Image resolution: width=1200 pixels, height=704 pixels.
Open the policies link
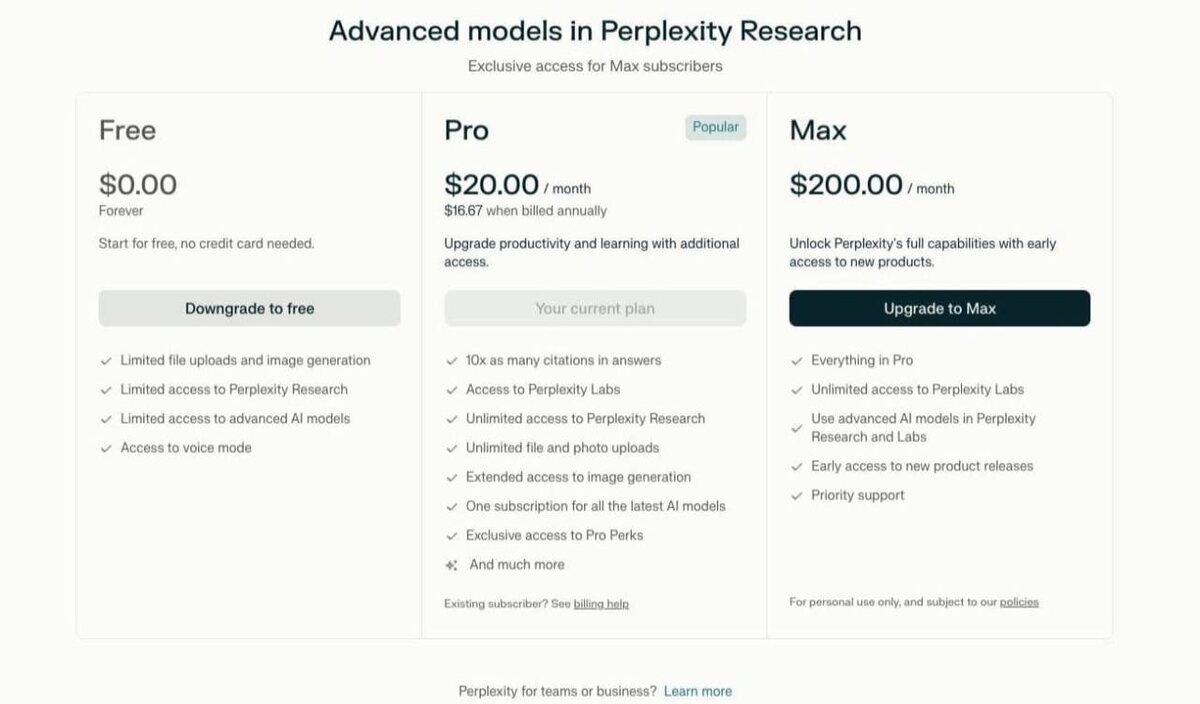[1019, 602]
